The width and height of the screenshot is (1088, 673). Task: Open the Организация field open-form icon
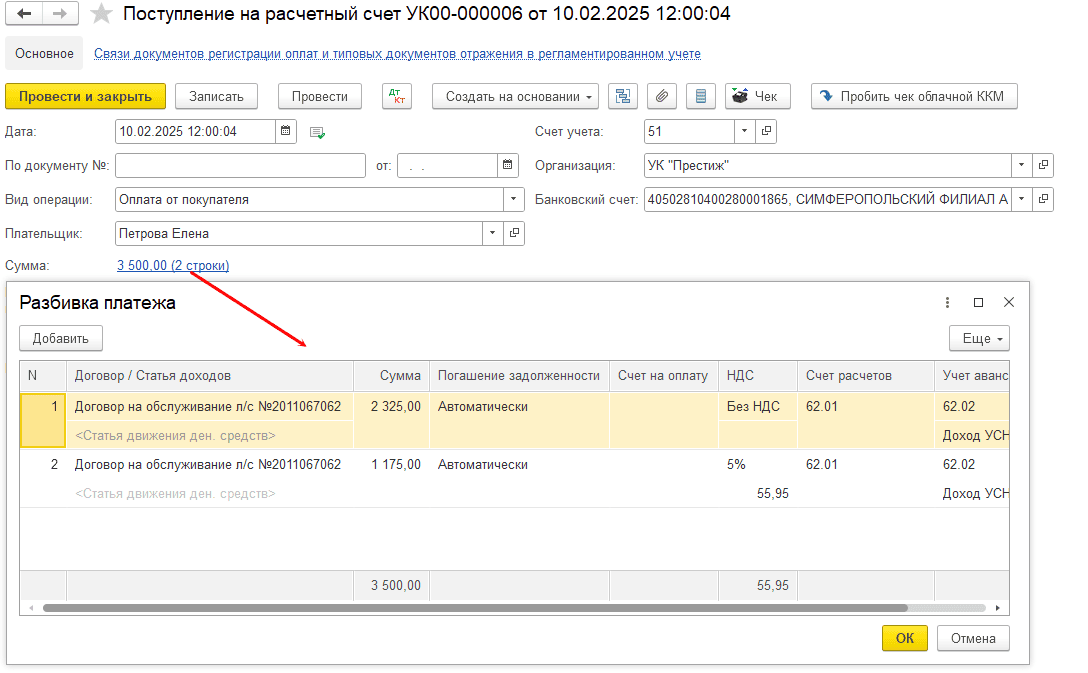(x=1043, y=165)
